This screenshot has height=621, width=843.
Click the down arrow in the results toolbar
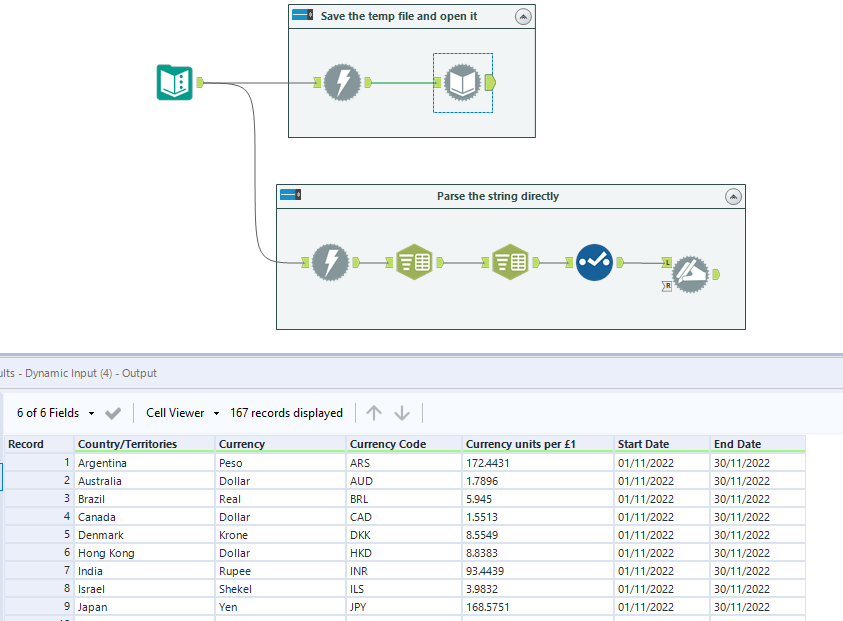click(401, 412)
